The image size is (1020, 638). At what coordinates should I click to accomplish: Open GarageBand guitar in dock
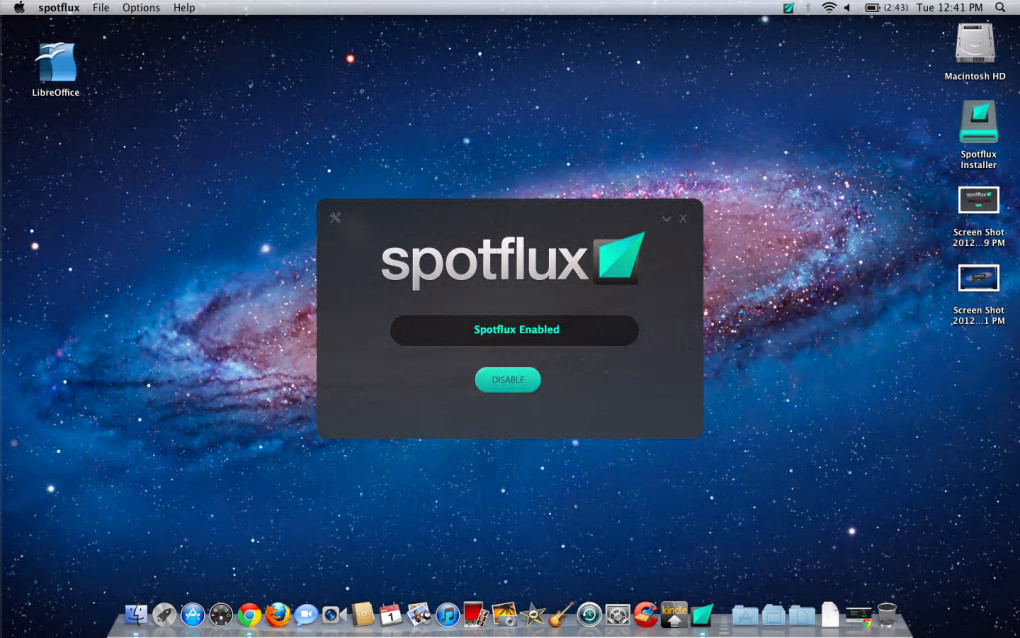[x=560, y=614]
